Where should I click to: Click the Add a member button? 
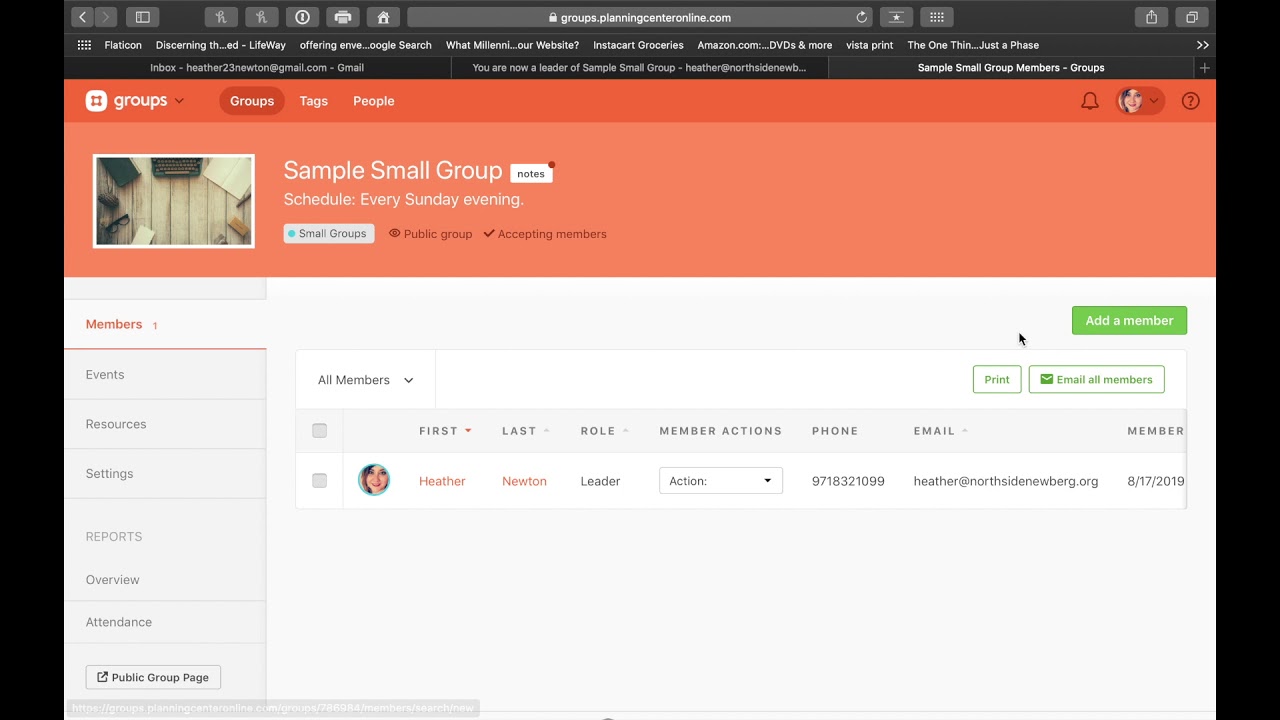[1129, 320]
